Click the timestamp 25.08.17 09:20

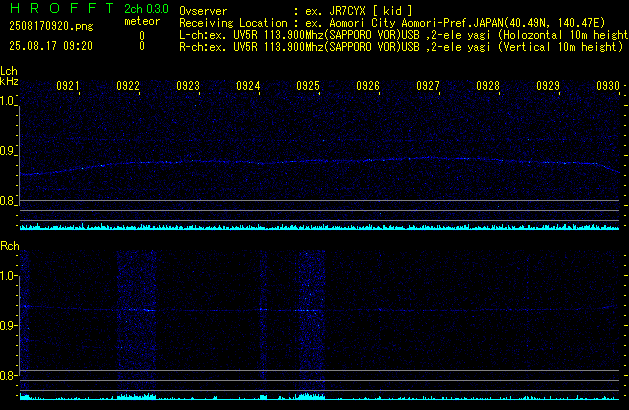point(51,46)
